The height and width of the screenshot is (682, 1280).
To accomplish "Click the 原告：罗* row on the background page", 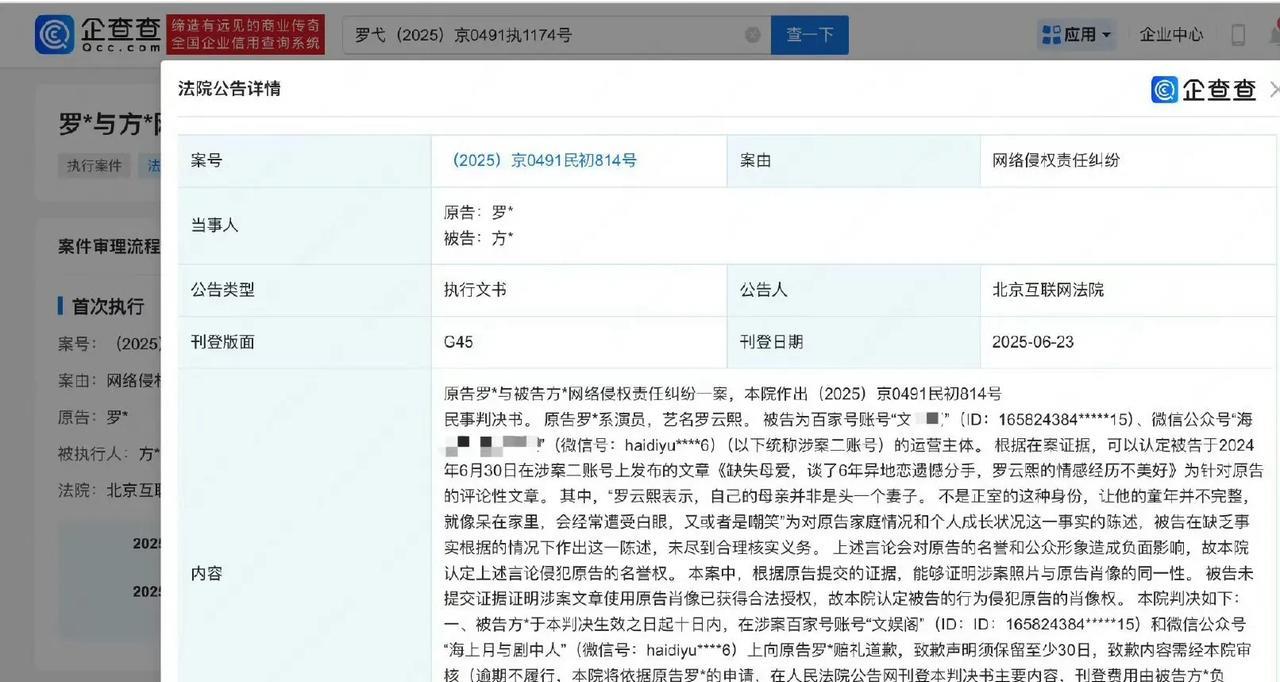I will 93,417.
